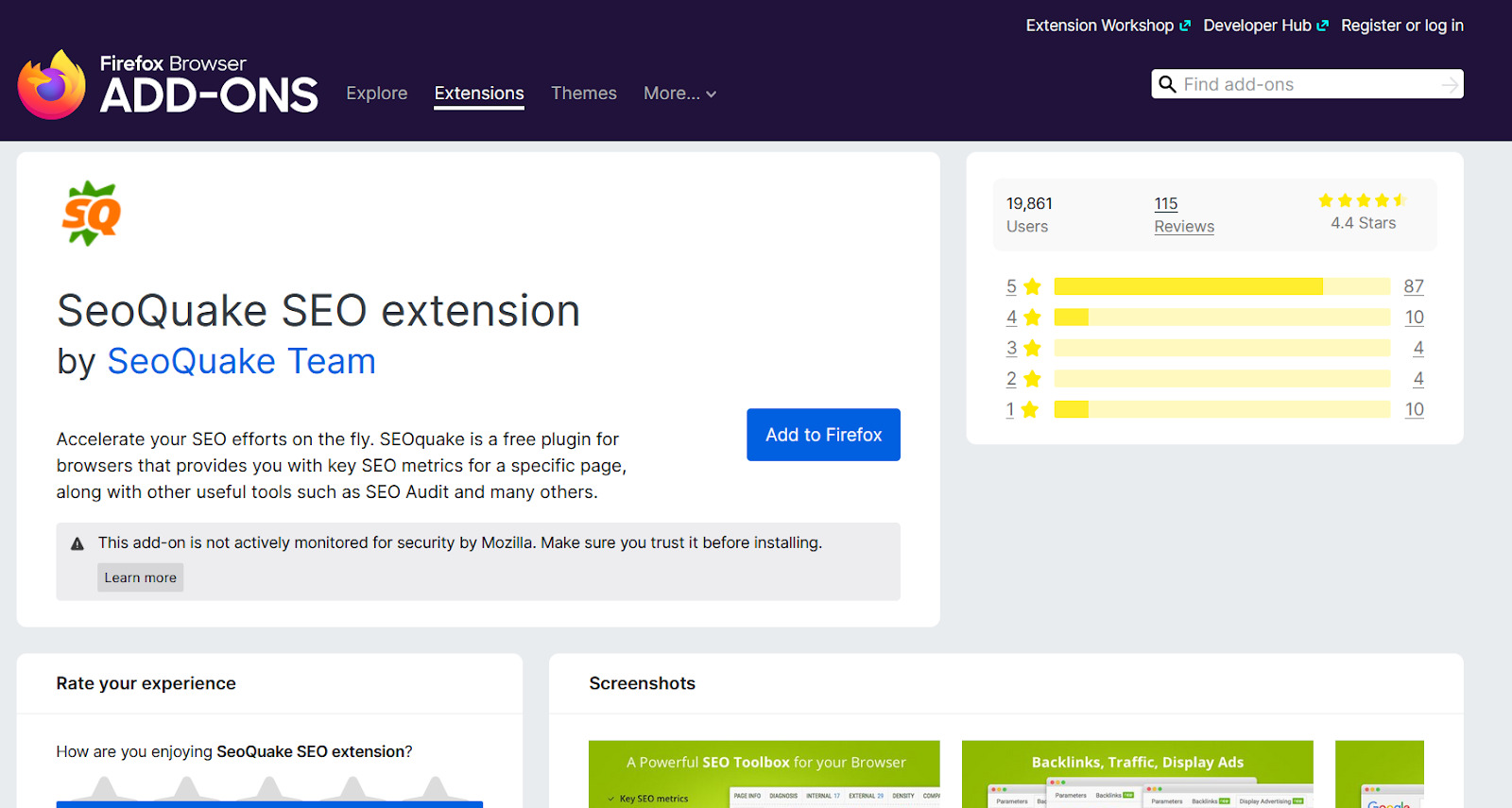The width and height of the screenshot is (1512, 808).
Task: Click the Rate your experience heading
Action: 146,683
